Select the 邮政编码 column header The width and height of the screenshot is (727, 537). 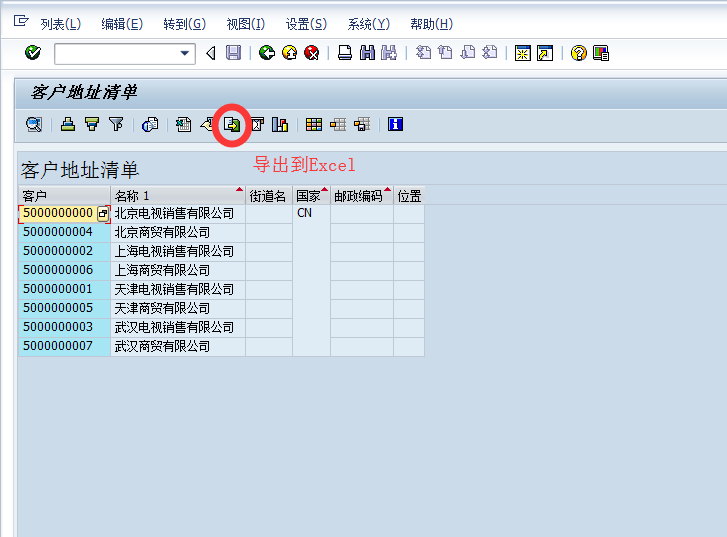click(x=362, y=196)
